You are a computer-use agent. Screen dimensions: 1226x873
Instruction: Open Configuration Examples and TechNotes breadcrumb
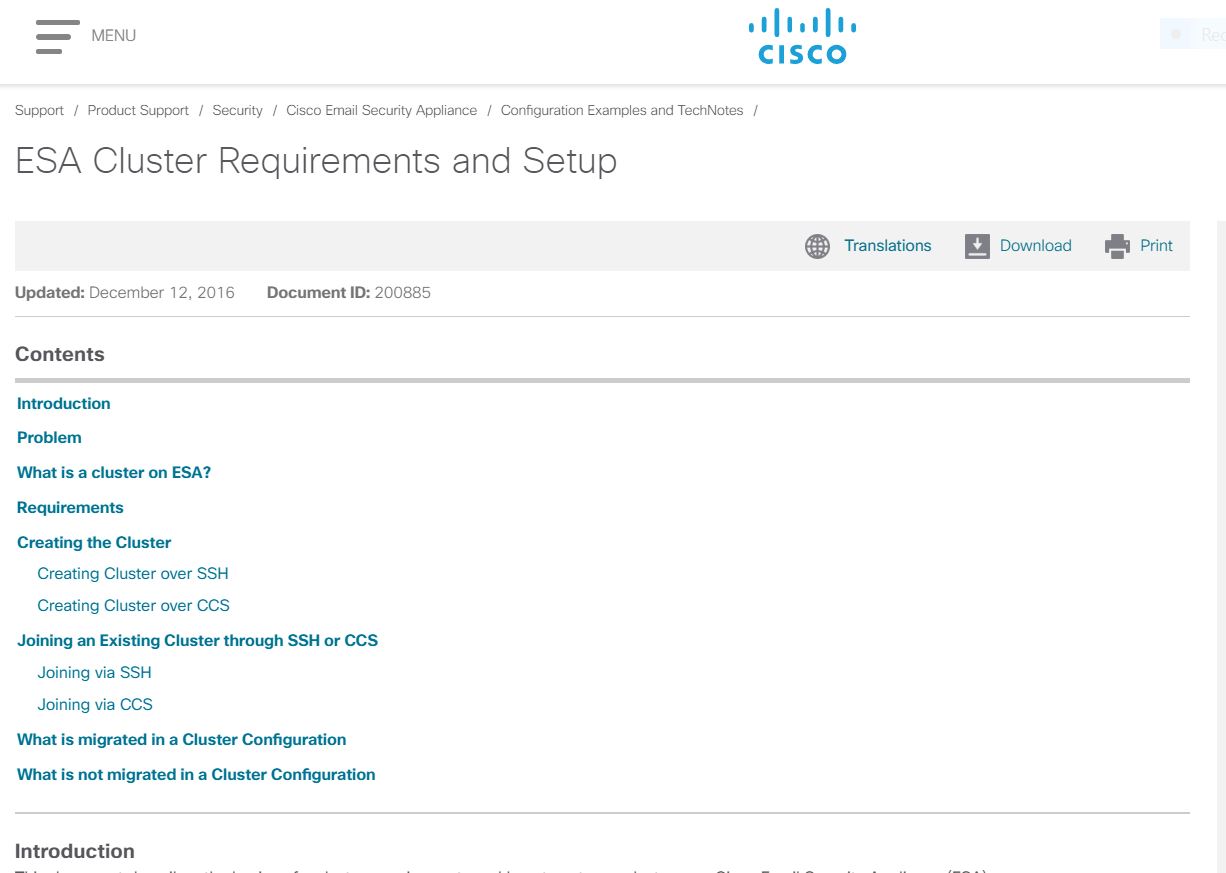(622, 111)
